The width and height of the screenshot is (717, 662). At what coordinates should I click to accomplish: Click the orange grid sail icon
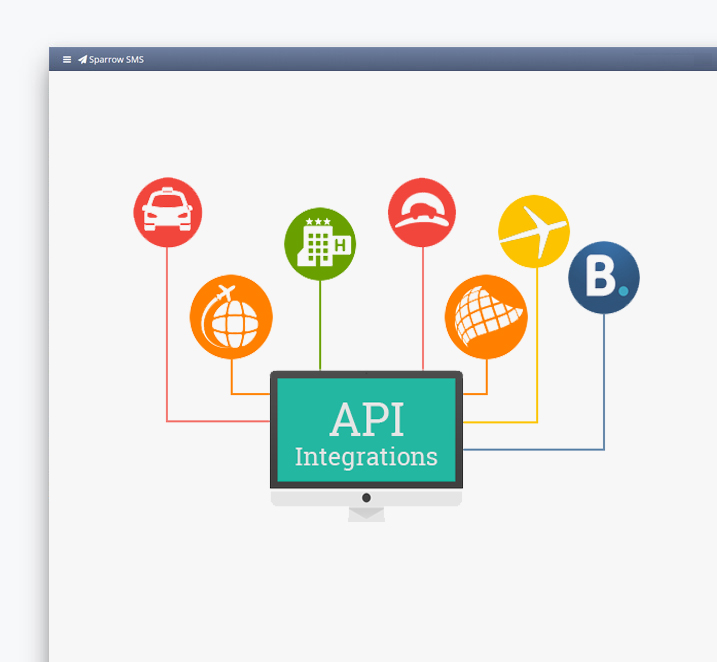click(486, 317)
